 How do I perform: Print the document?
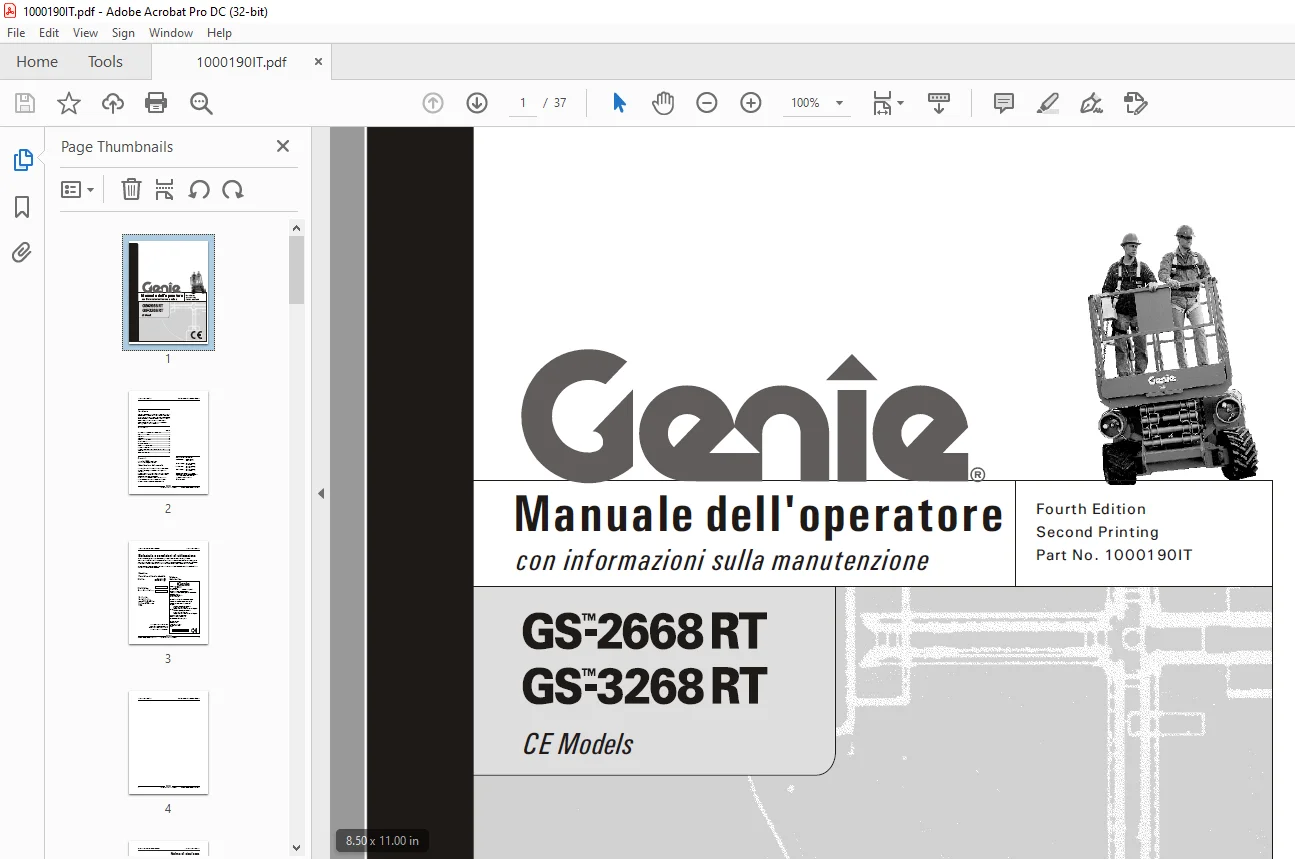coord(156,103)
